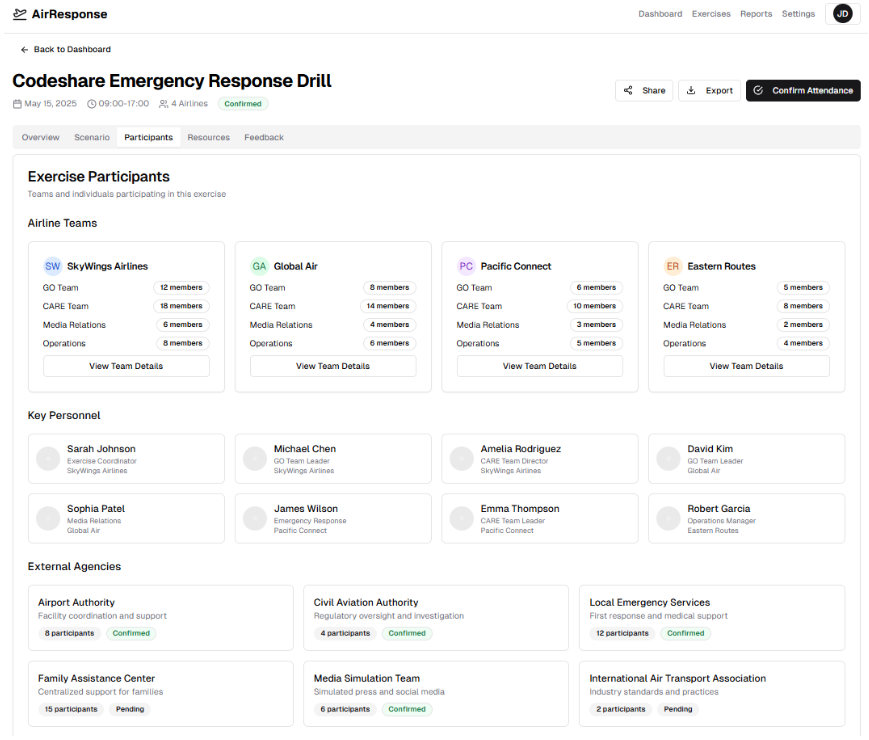Click the 12 participants badge for Local Emergency Services

point(622,634)
